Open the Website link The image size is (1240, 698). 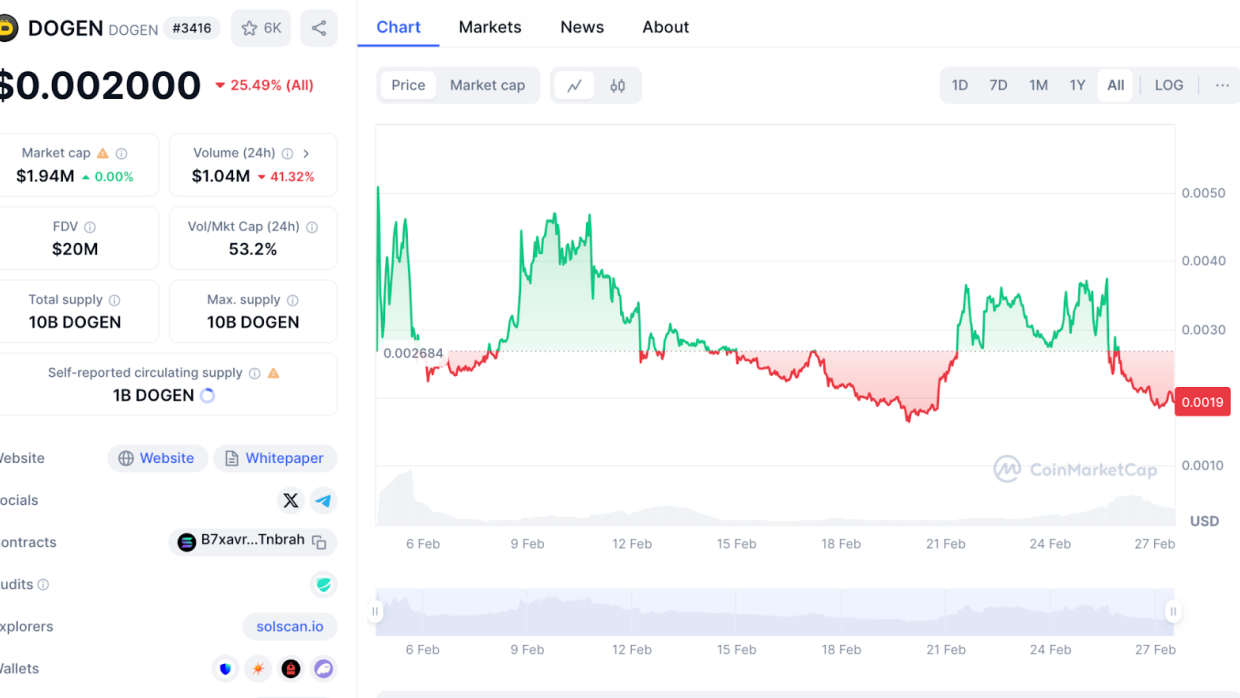click(x=158, y=458)
